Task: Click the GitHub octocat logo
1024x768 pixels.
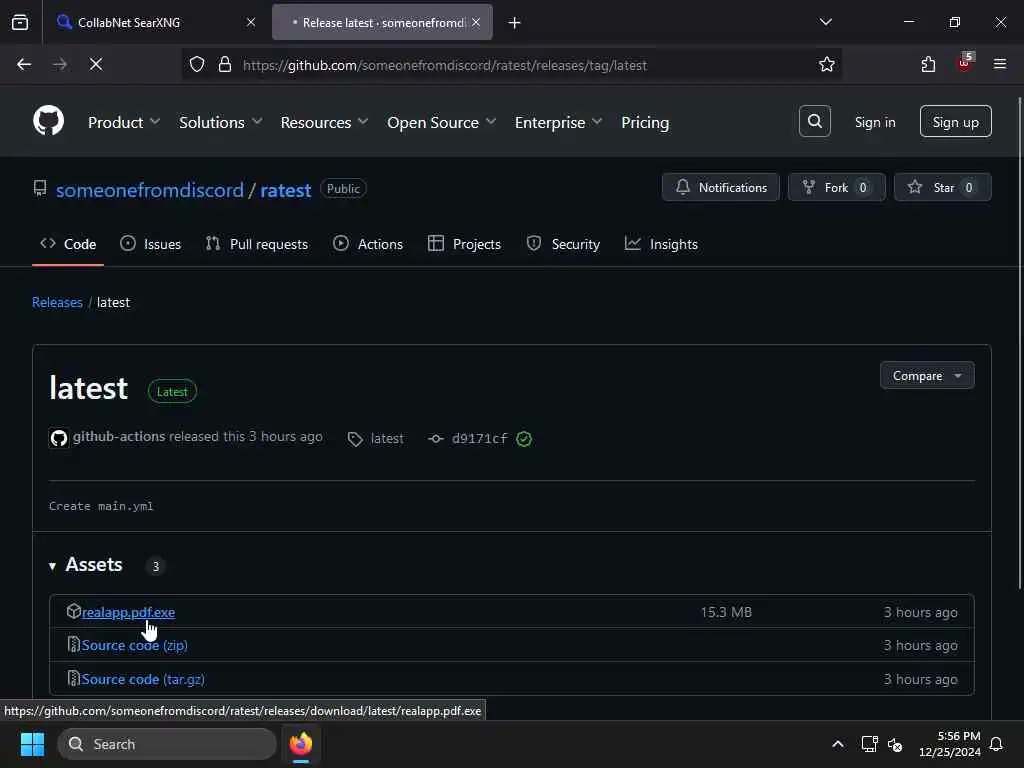Action: 48,121
